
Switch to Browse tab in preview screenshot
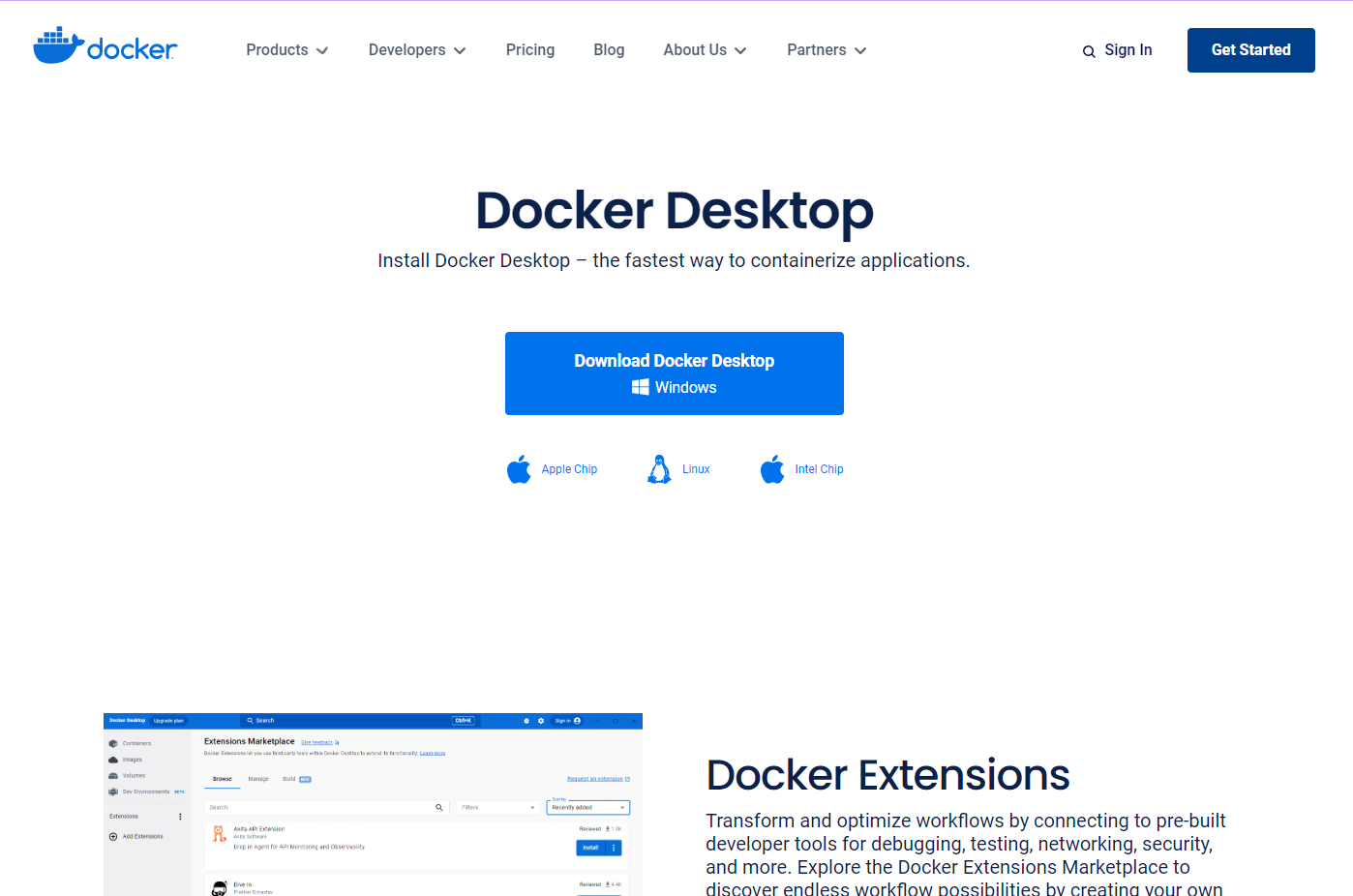point(223,779)
